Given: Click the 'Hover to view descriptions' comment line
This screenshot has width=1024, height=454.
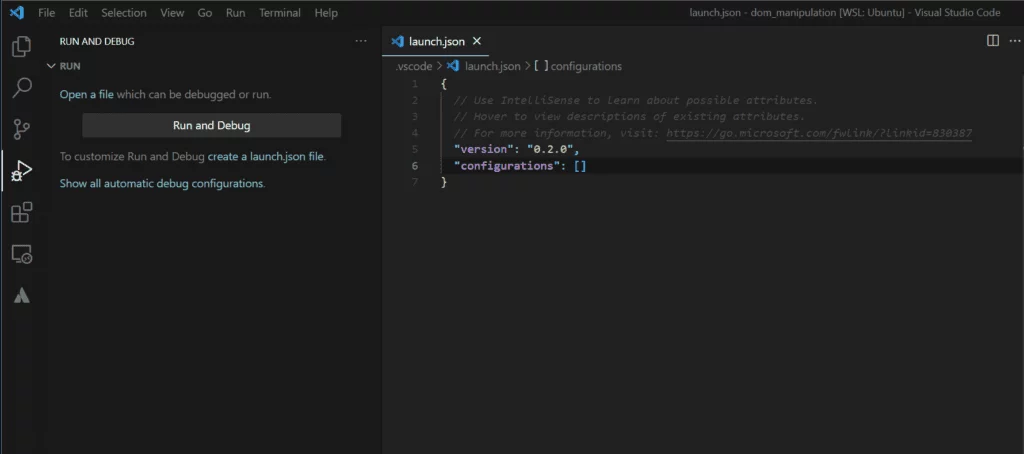Looking at the screenshot, I should (x=630, y=117).
